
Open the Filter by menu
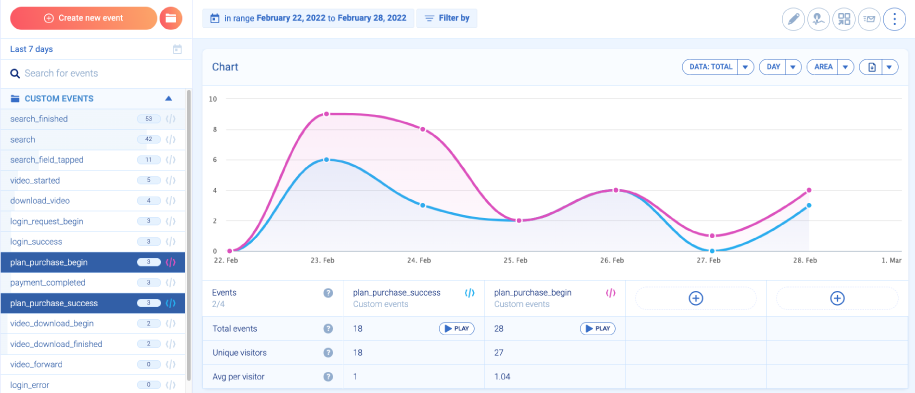point(446,18)
